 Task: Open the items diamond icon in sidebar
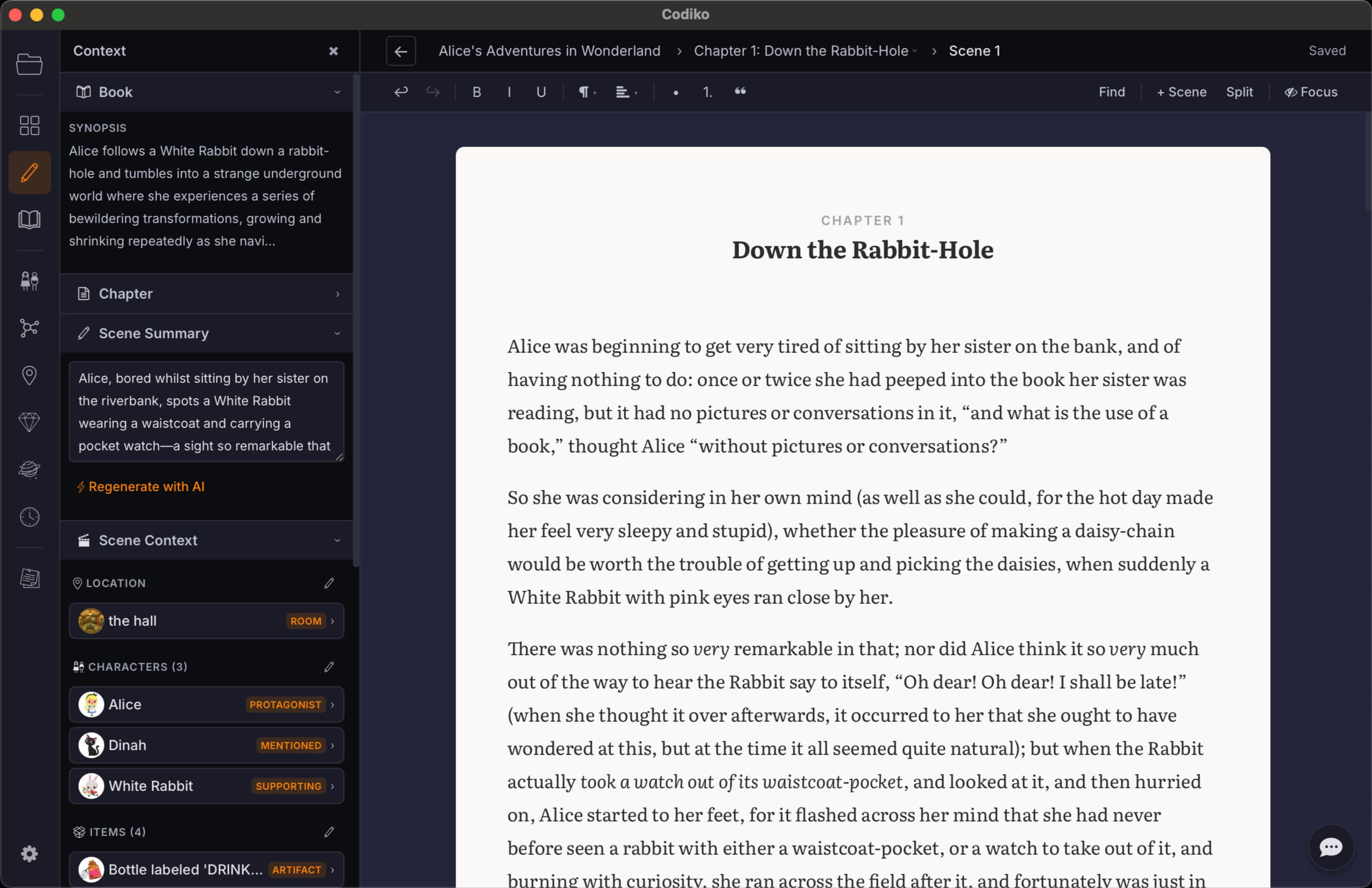(x=29, y=423)
